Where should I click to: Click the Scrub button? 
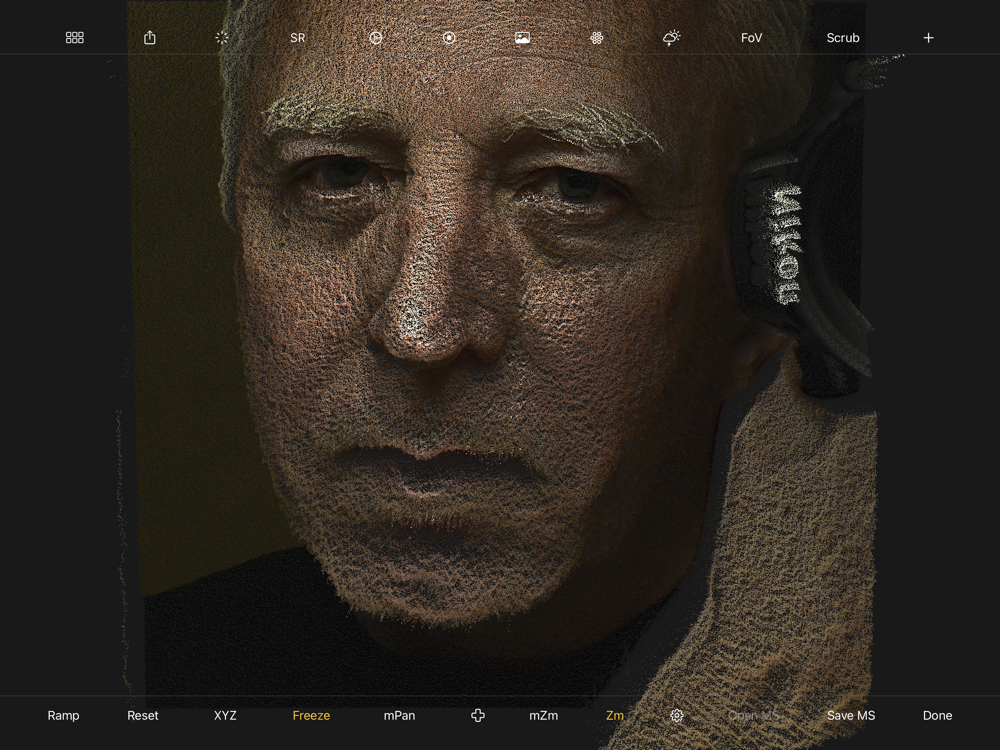[x=843, y=38]
